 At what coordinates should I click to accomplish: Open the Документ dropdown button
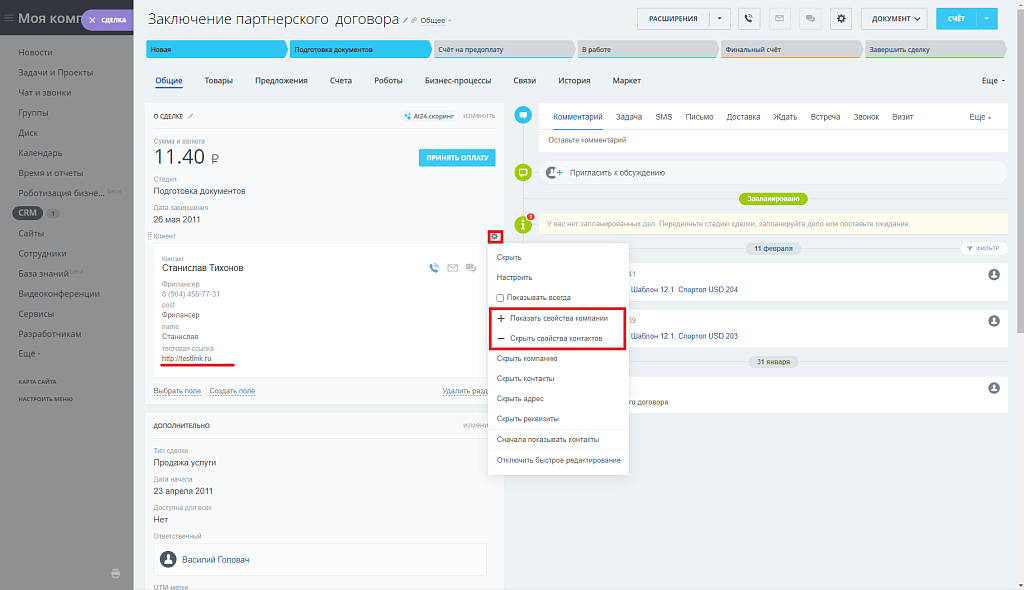click(x=893, y=18)
